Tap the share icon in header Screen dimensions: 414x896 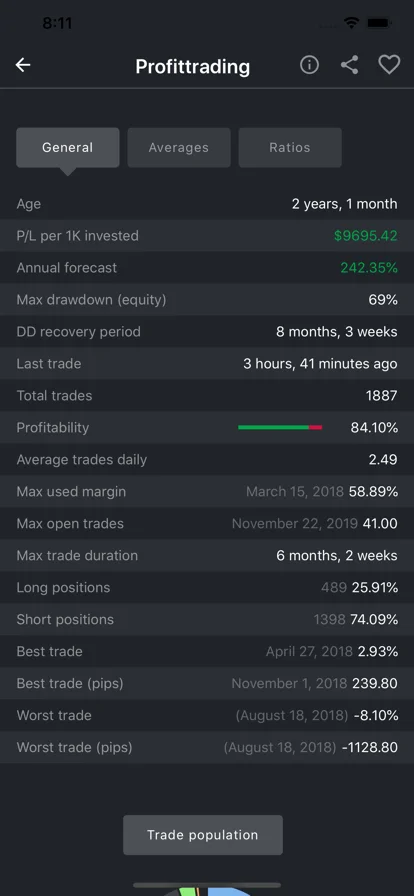coord(349,65)
